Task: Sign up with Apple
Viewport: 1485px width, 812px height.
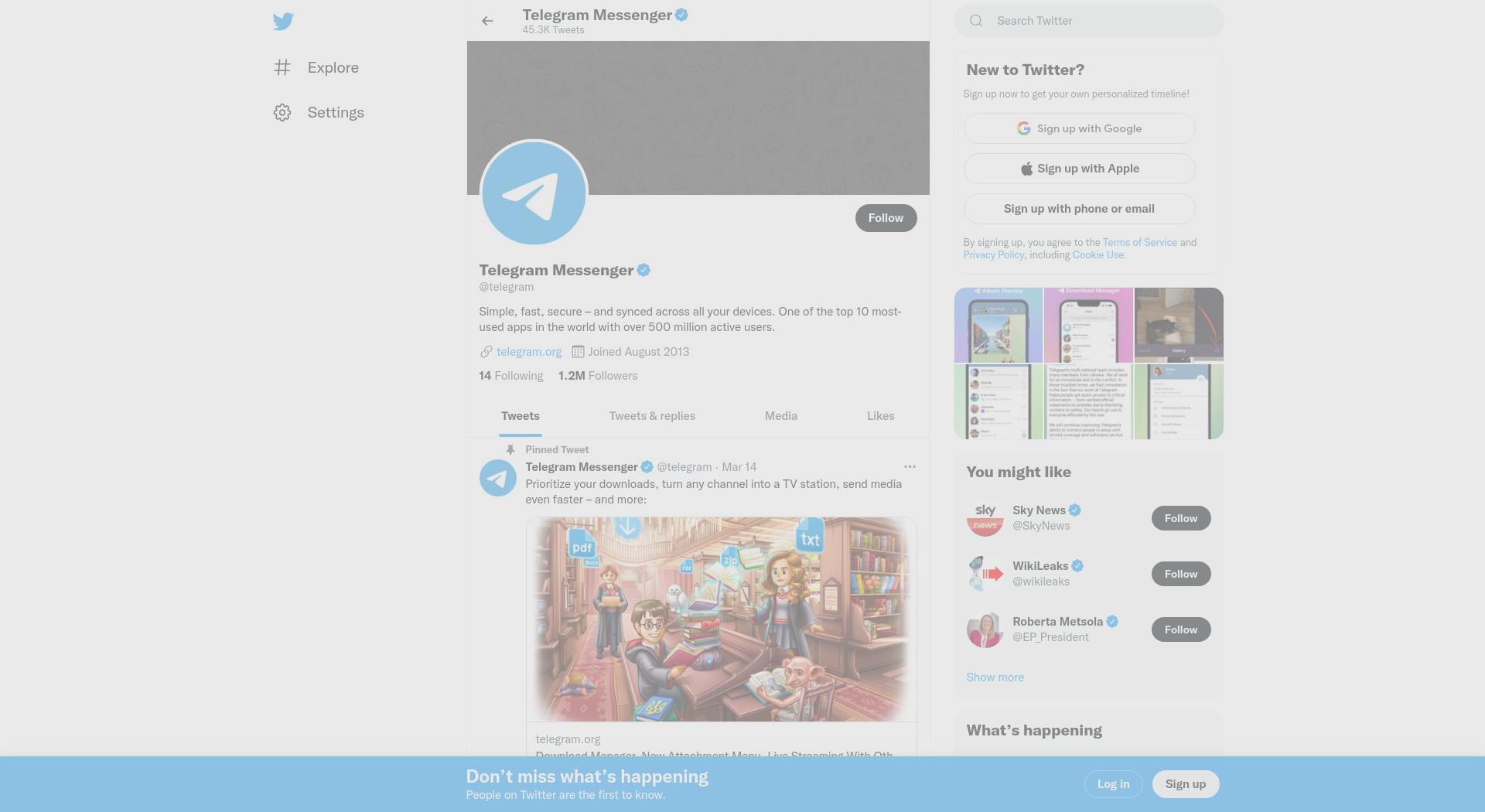Action: (x=1079, y=169)
